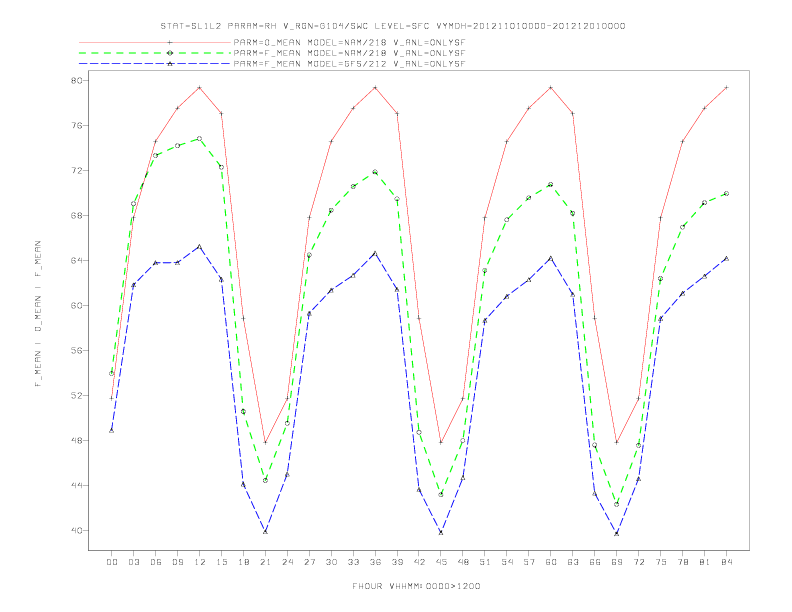
Task: Click forecast hour 00 on the x-axis
Action: point(112,562)
